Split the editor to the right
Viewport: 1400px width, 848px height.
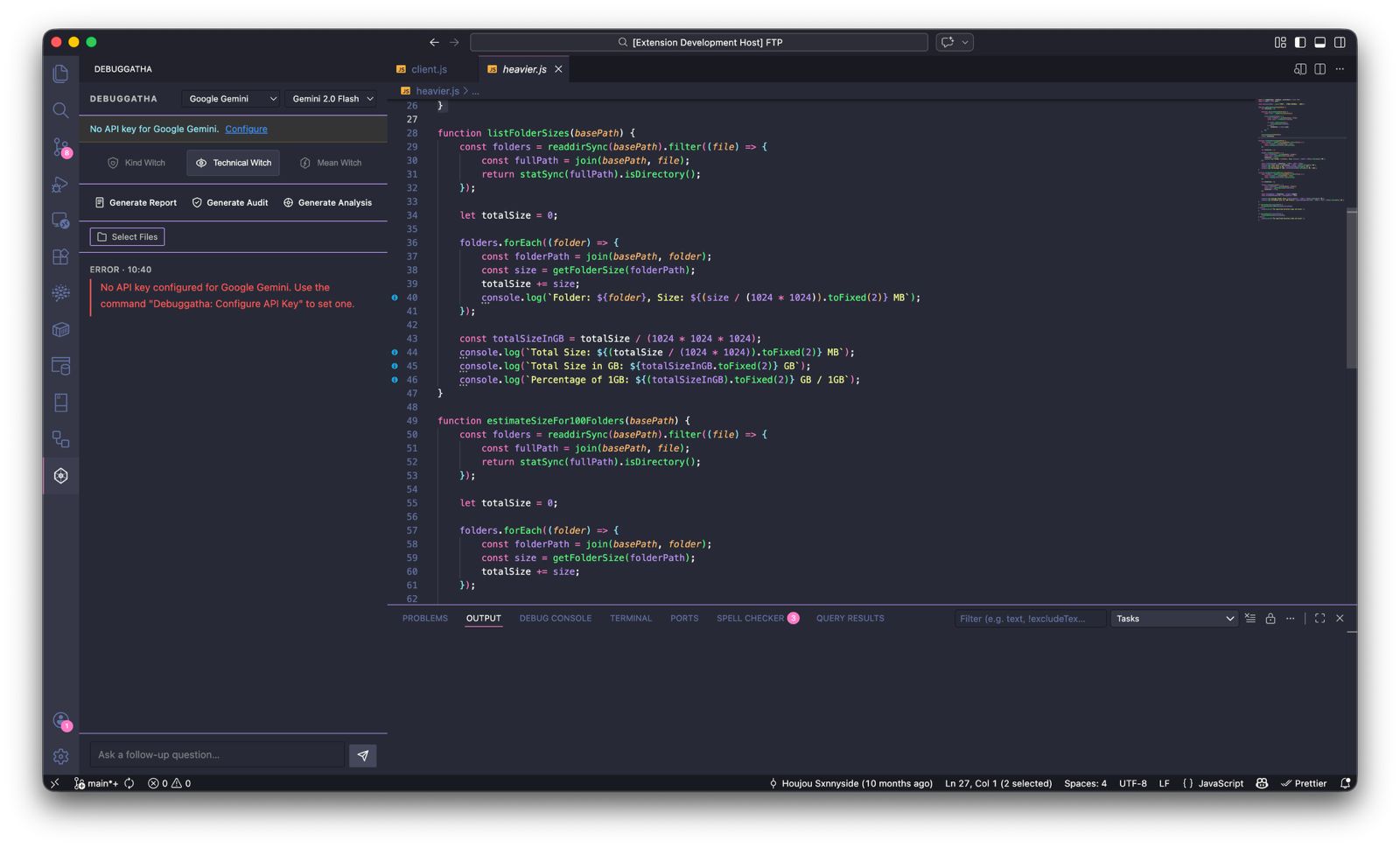(1319, 69)
